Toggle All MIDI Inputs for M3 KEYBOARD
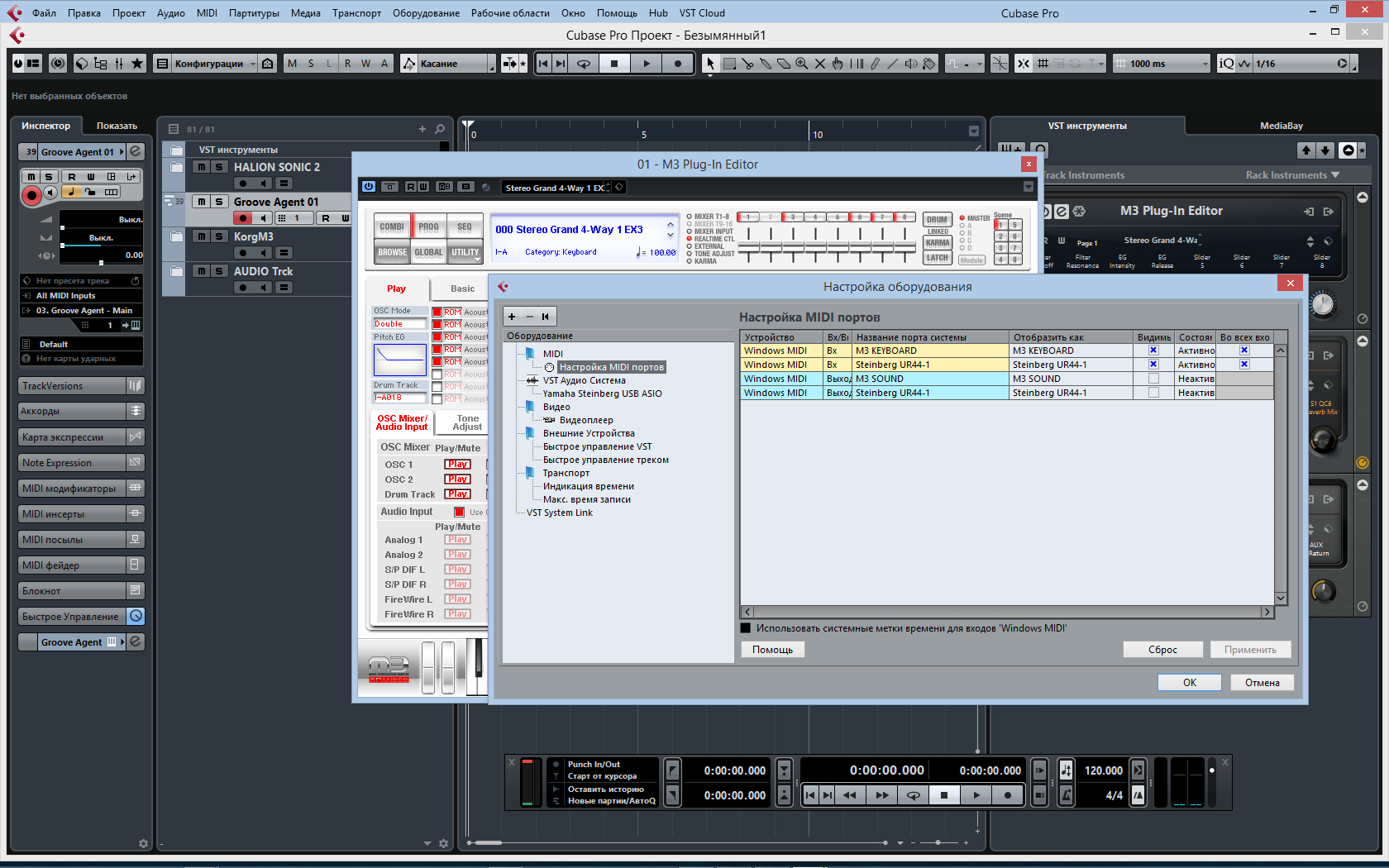This screenshot has width=1389, height=868. 1244,351
